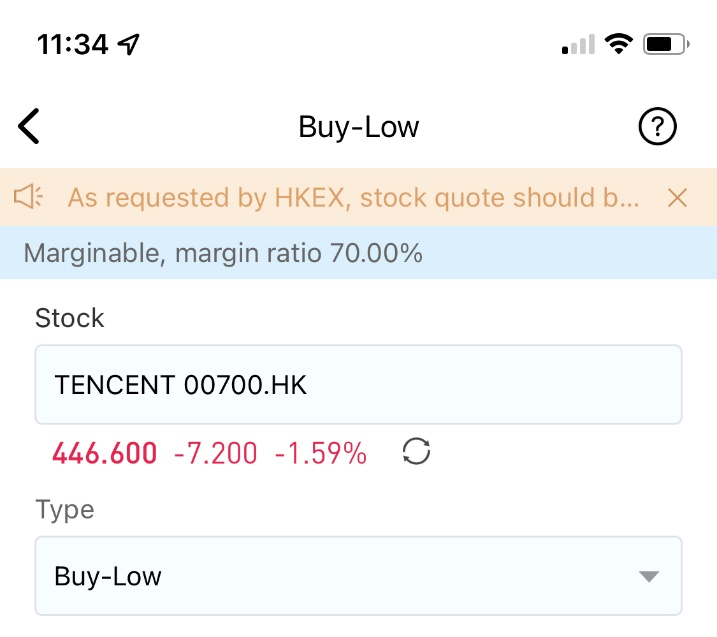Tap the battery indicator icon
This screenshot has width=717, height=637.
pos(666,44)
